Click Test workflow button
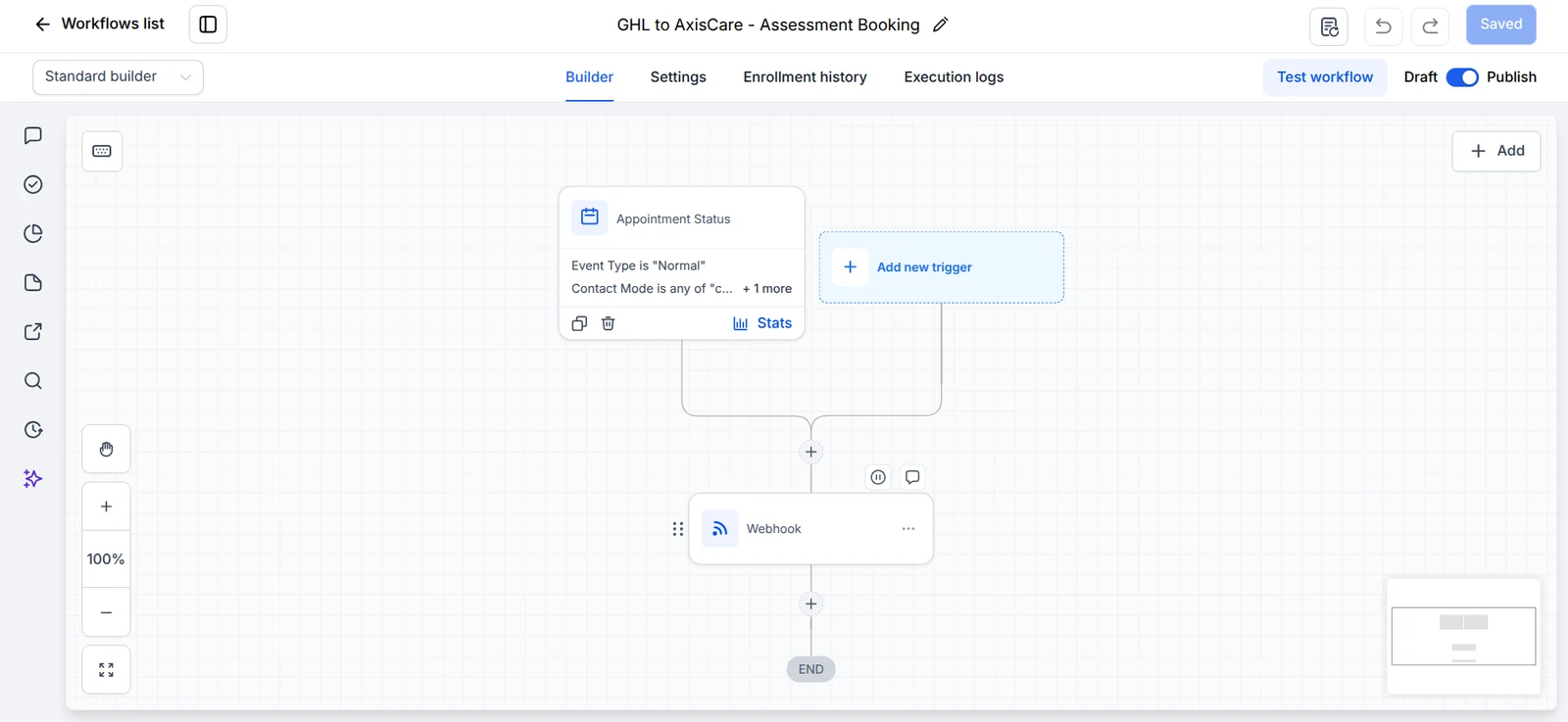This screenshot has width=1568, height=722. tap(1325, 77)
